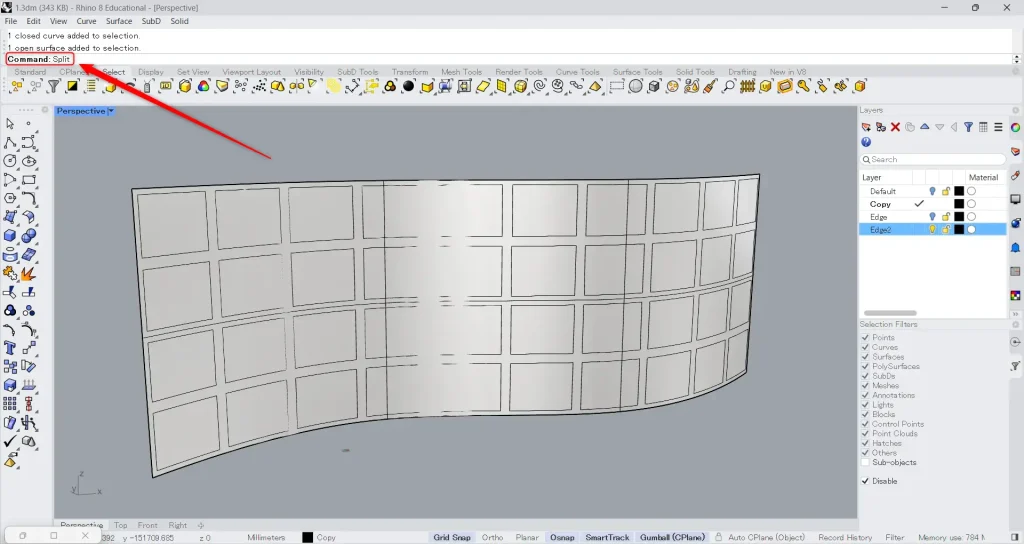Select the Box solid tool in sidebar
Screen dimensions: 1024x544
pos(10,236)
